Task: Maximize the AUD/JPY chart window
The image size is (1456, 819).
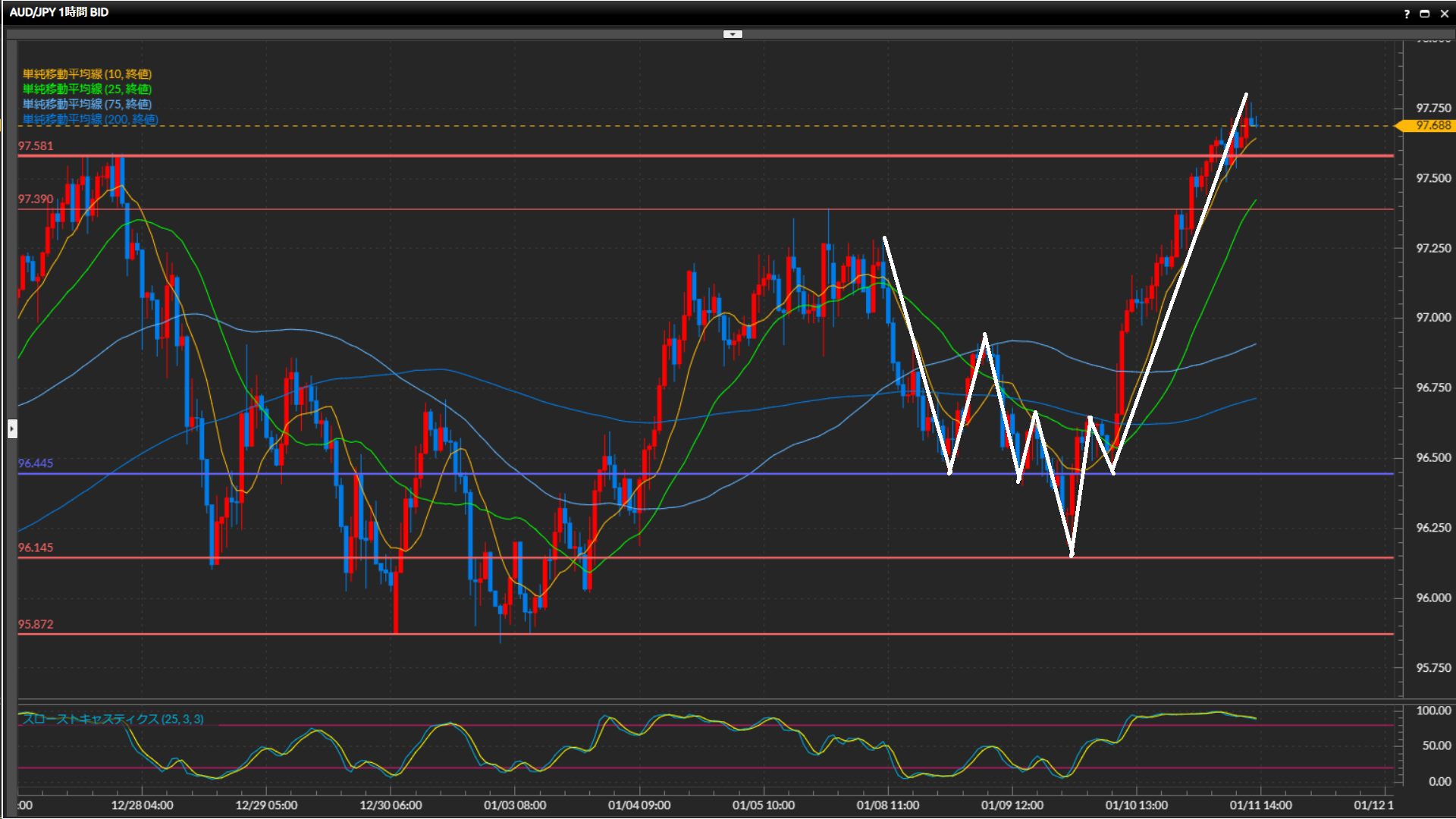Action: [x=1425, y=14]
